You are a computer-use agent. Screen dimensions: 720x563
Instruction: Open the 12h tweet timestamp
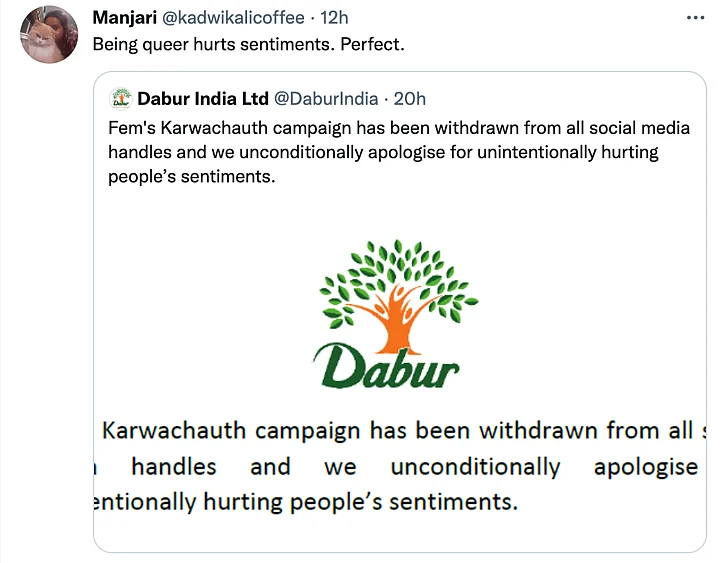click(x=334, y=18)
